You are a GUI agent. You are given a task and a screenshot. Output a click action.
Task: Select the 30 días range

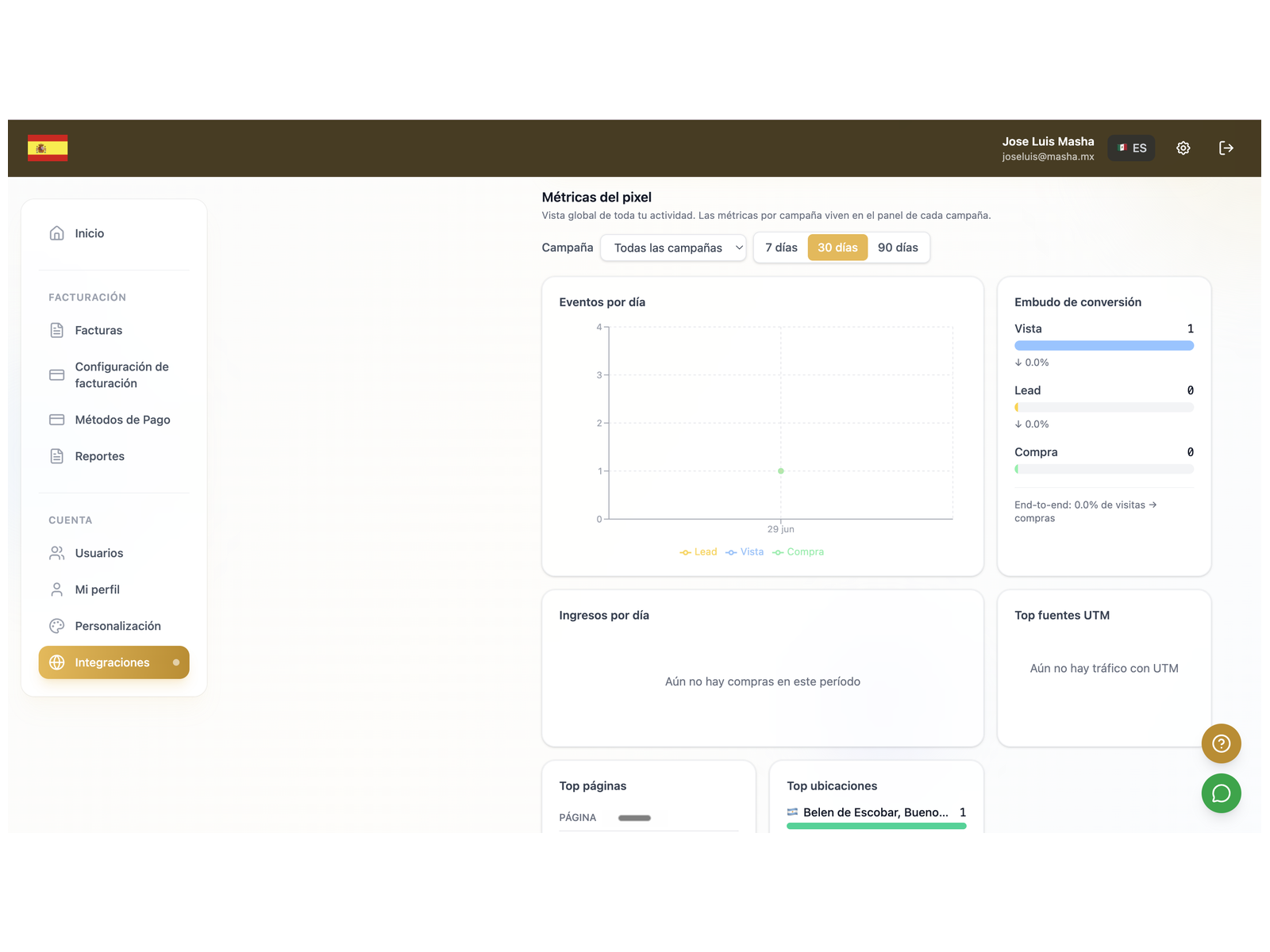coord(837,248)
